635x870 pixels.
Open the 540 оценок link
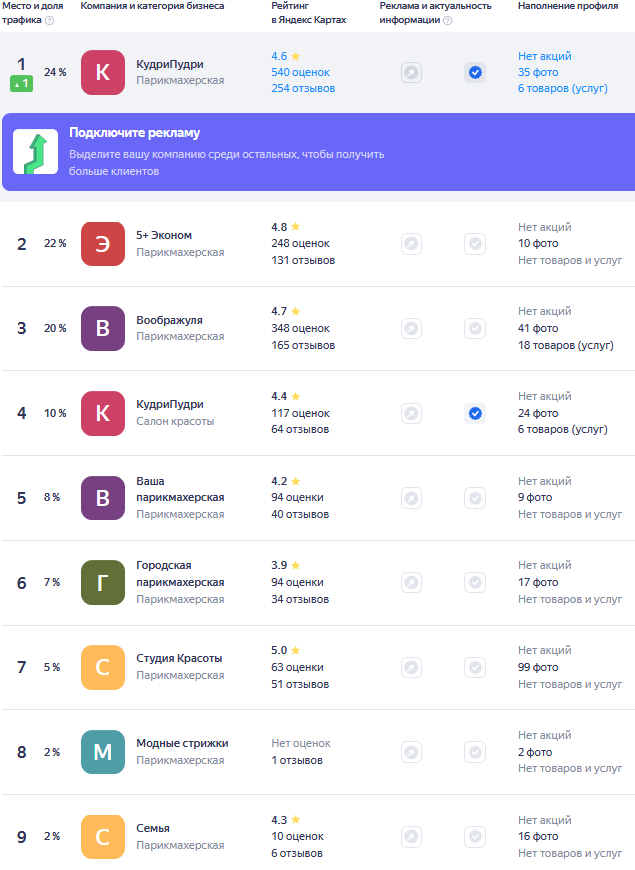(x=300, y=72)
